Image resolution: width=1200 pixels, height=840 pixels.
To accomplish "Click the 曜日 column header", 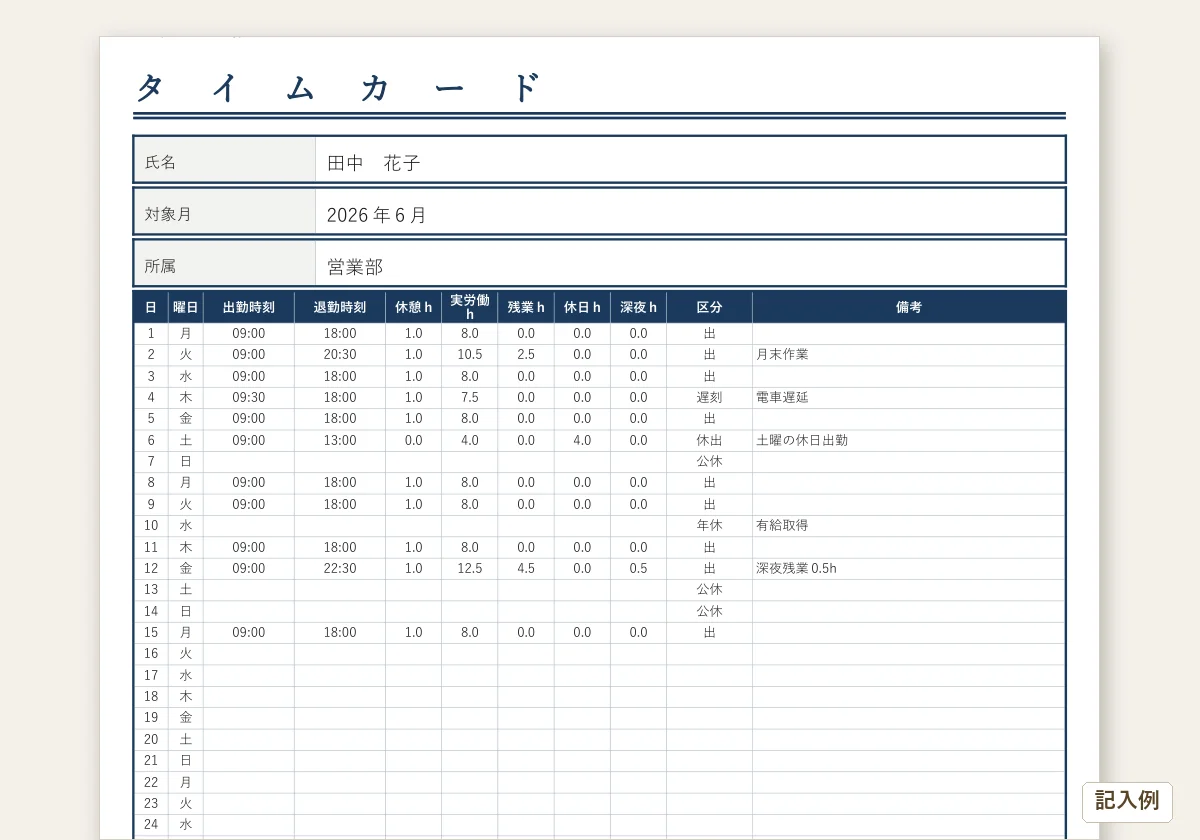I will point(186,307).
